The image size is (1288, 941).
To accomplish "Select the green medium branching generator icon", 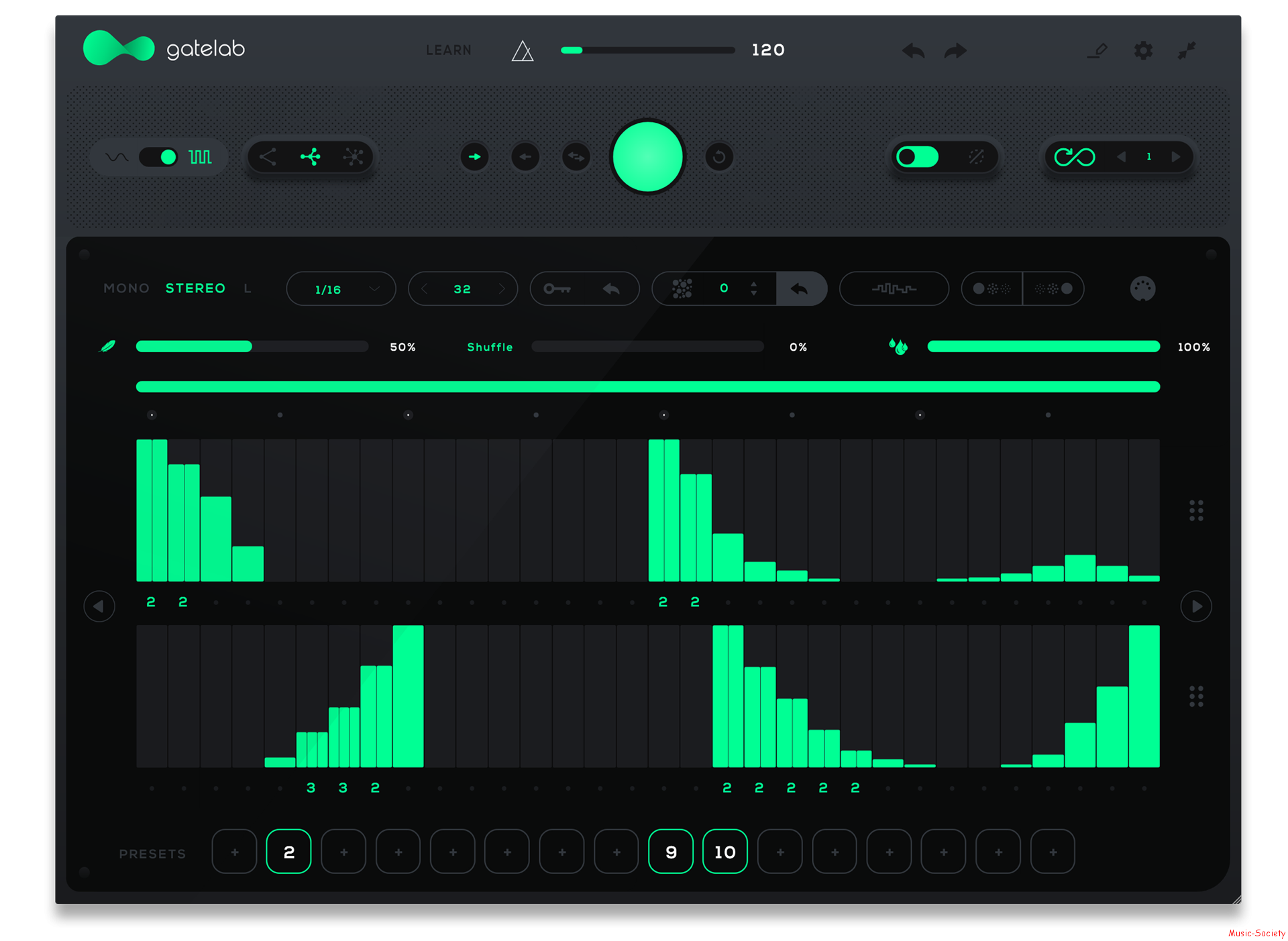I will click(x=311, y=157).
